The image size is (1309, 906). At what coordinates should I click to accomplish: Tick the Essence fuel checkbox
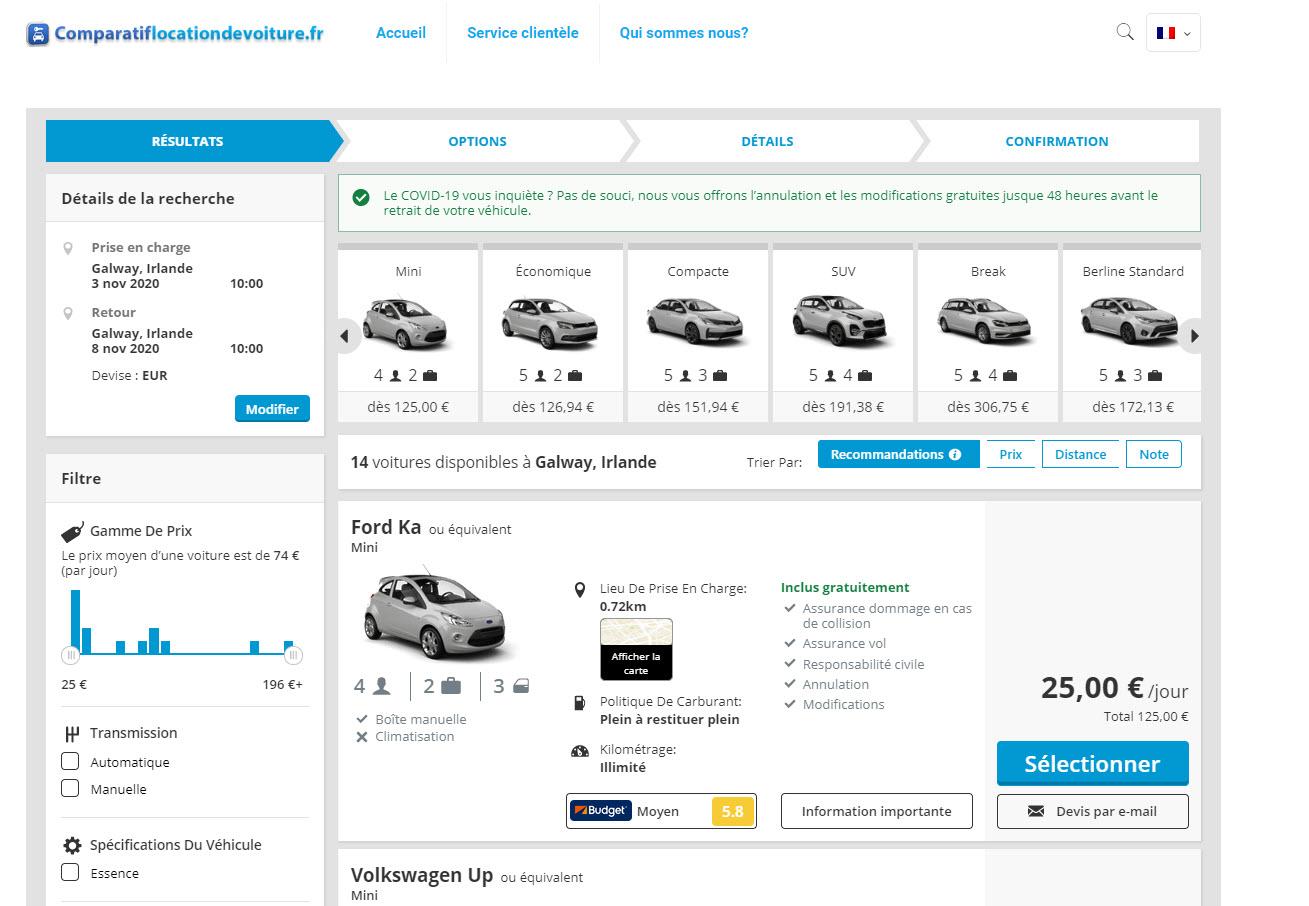(x=70, y=873)
